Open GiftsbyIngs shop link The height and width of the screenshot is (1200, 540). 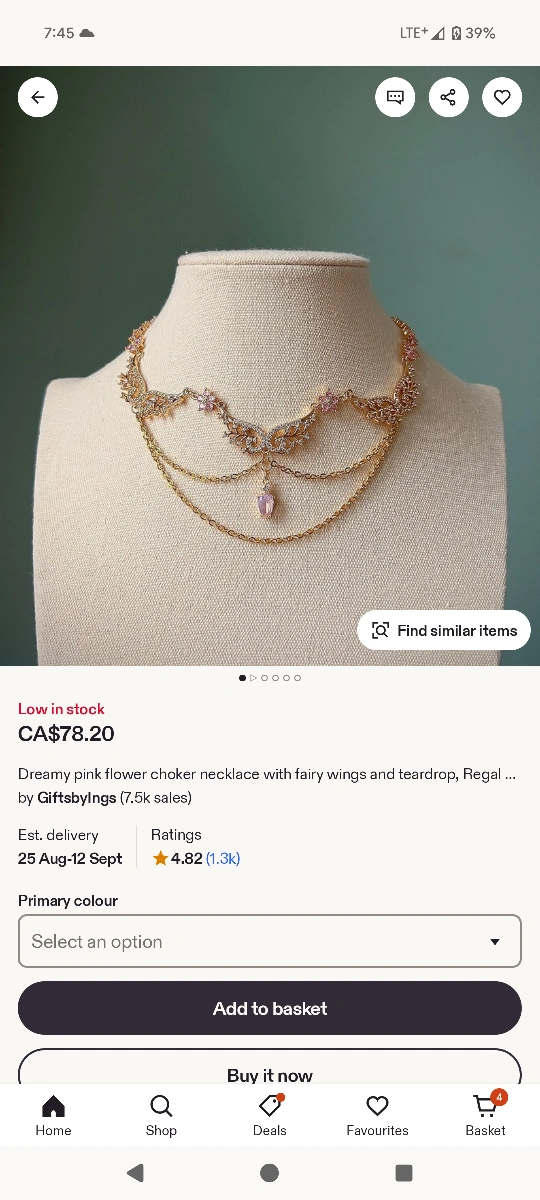(x=77, y=798)
